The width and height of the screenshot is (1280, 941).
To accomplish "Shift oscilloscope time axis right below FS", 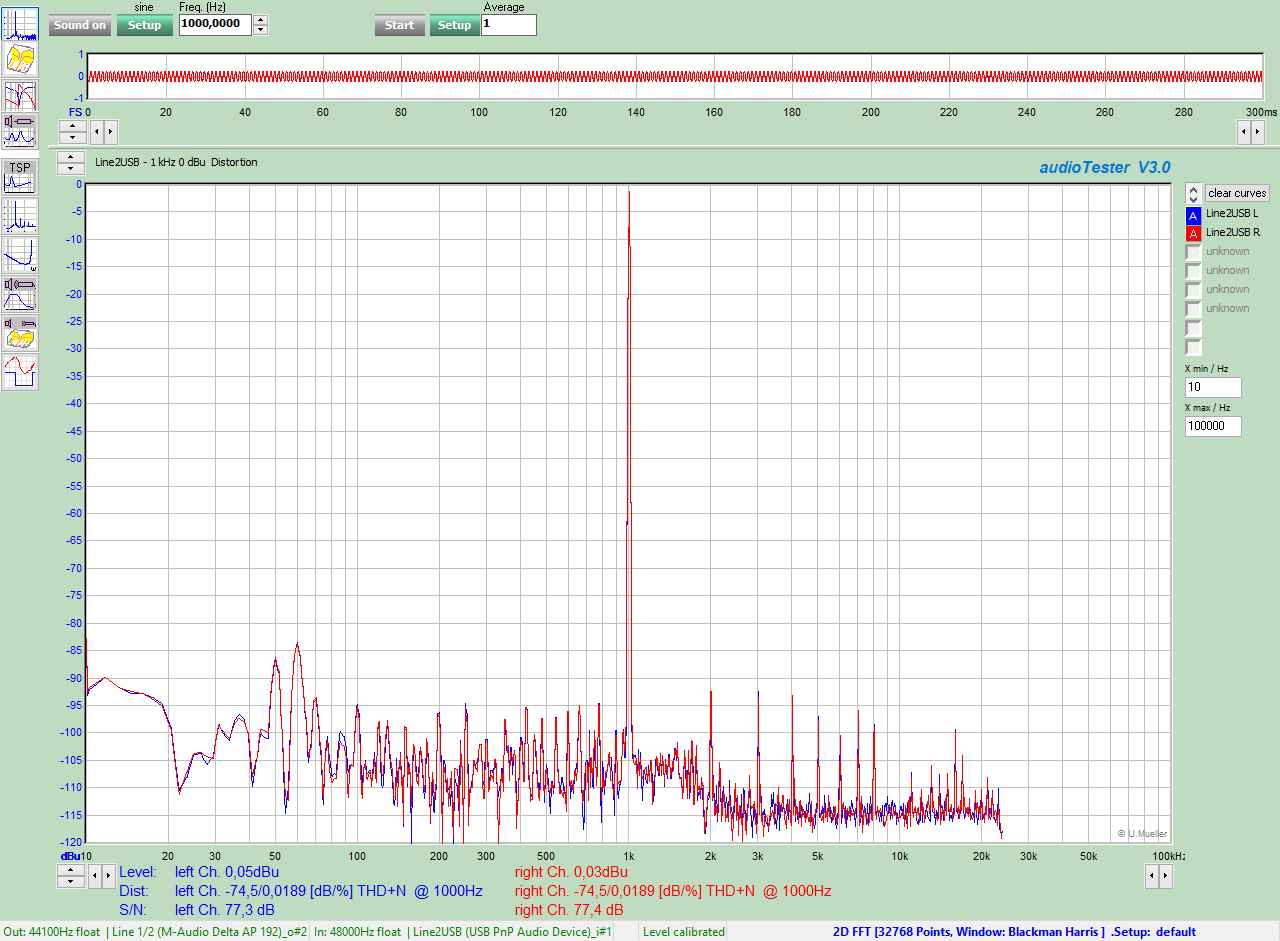I will [110, 131].
